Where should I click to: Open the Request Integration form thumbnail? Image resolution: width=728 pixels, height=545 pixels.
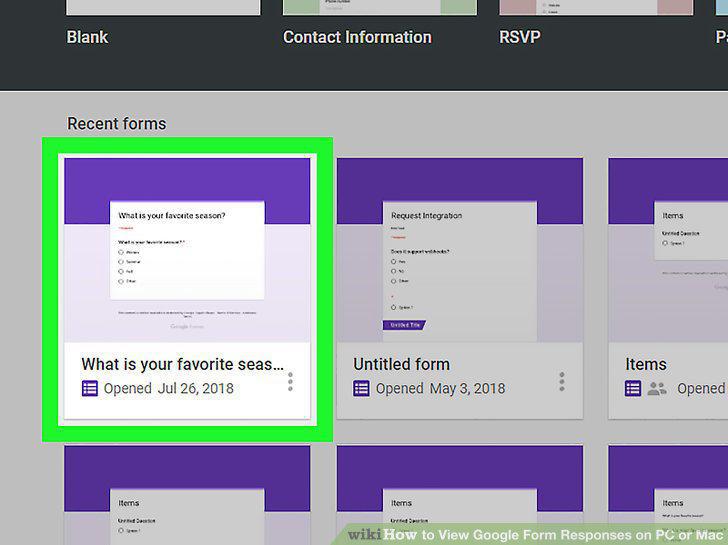[460, 250]
